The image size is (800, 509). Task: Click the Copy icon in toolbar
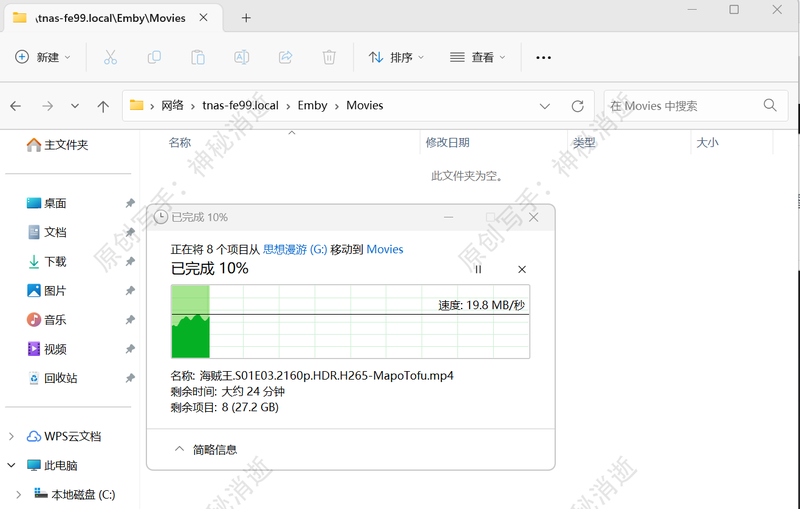coord(154,57)
